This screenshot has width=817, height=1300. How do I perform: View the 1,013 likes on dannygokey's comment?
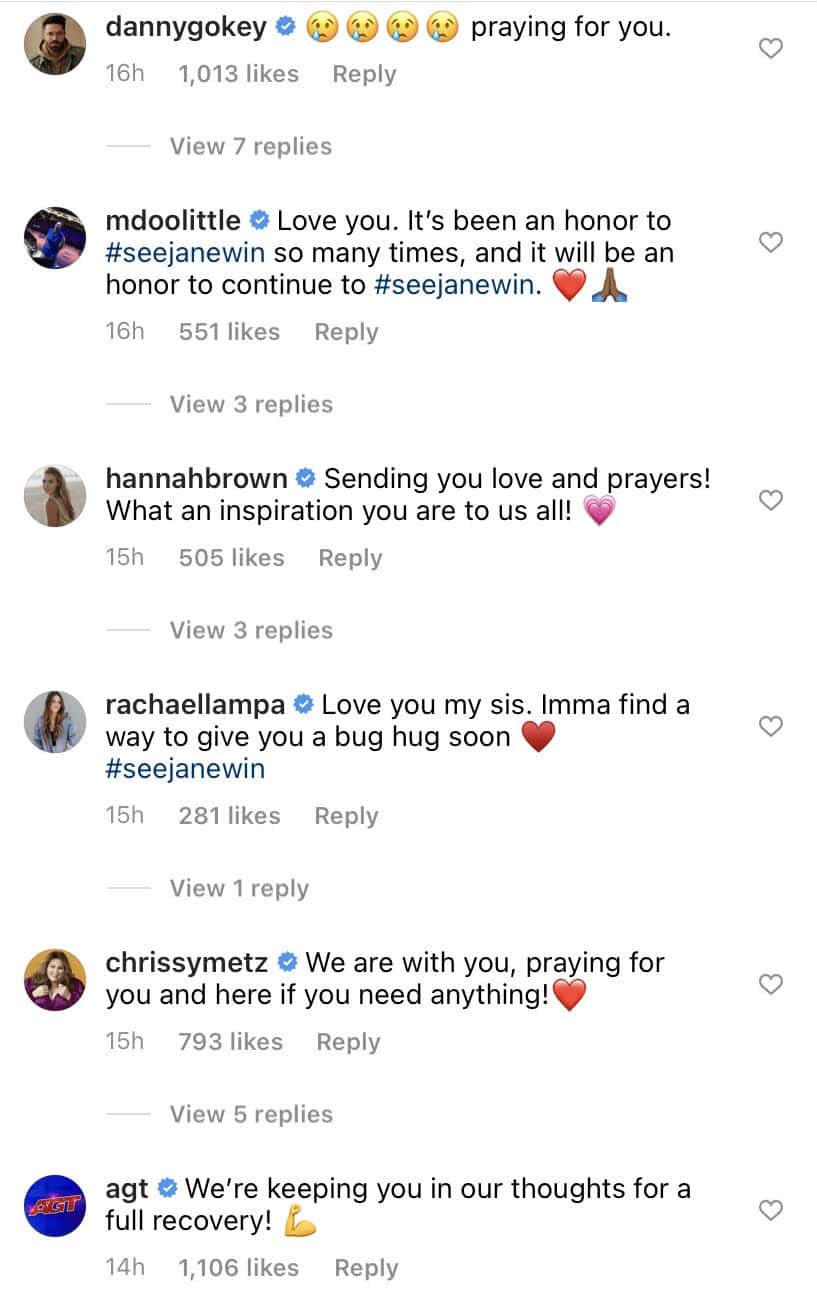238,74
